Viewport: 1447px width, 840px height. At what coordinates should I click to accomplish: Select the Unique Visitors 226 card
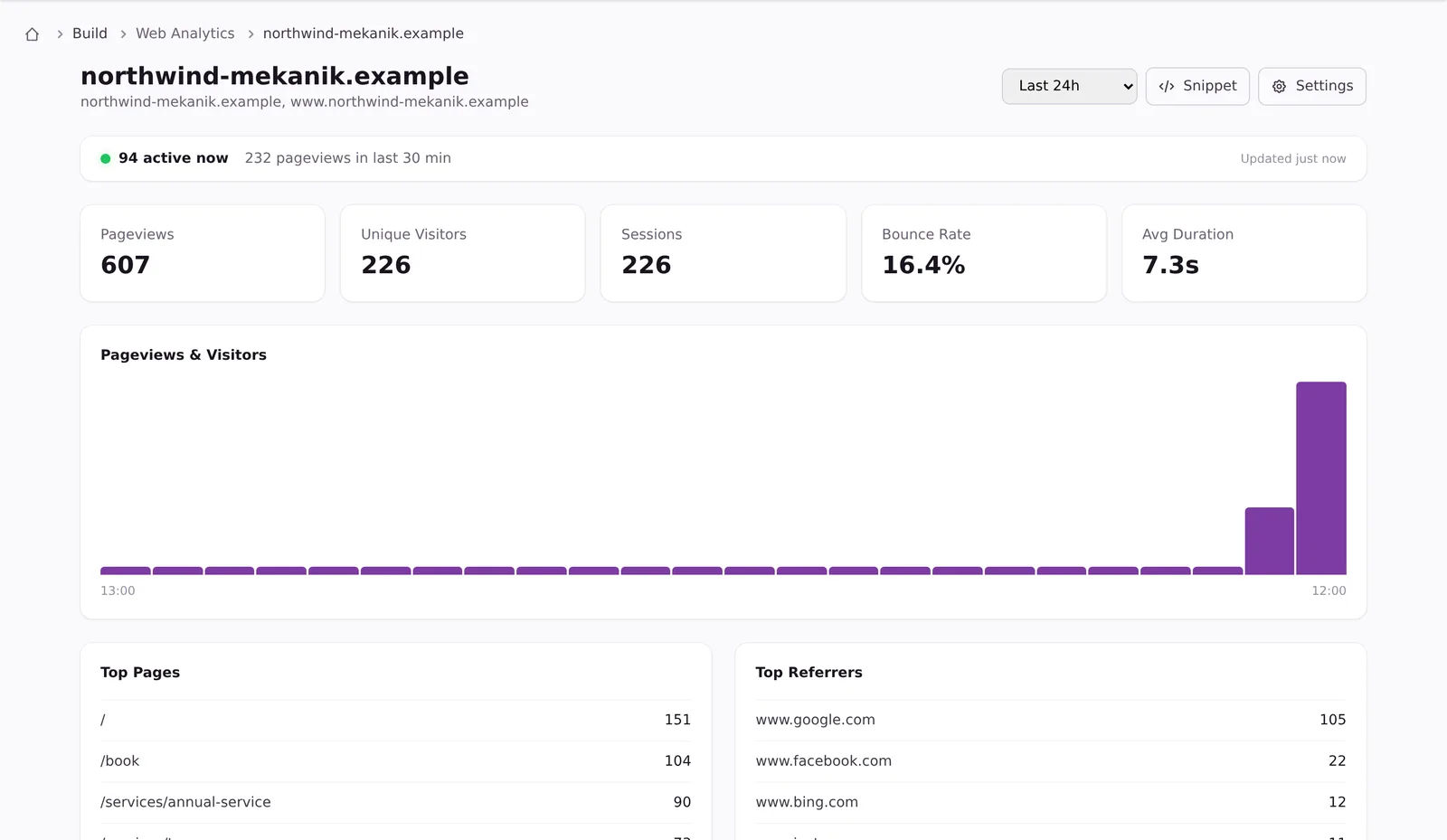(x=462, y=253)
